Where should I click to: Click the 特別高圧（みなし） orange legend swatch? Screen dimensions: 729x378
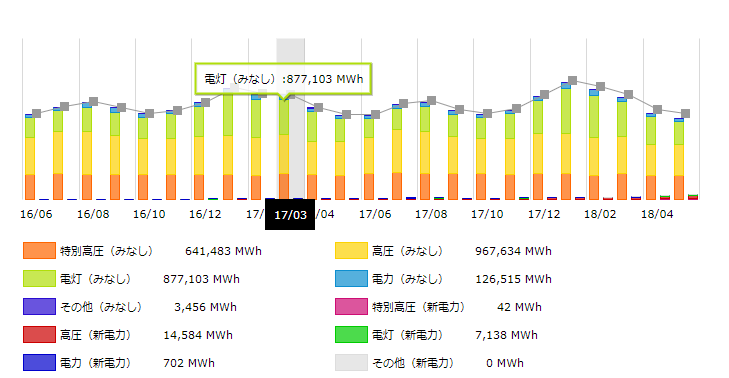click(x=40, y=251)
